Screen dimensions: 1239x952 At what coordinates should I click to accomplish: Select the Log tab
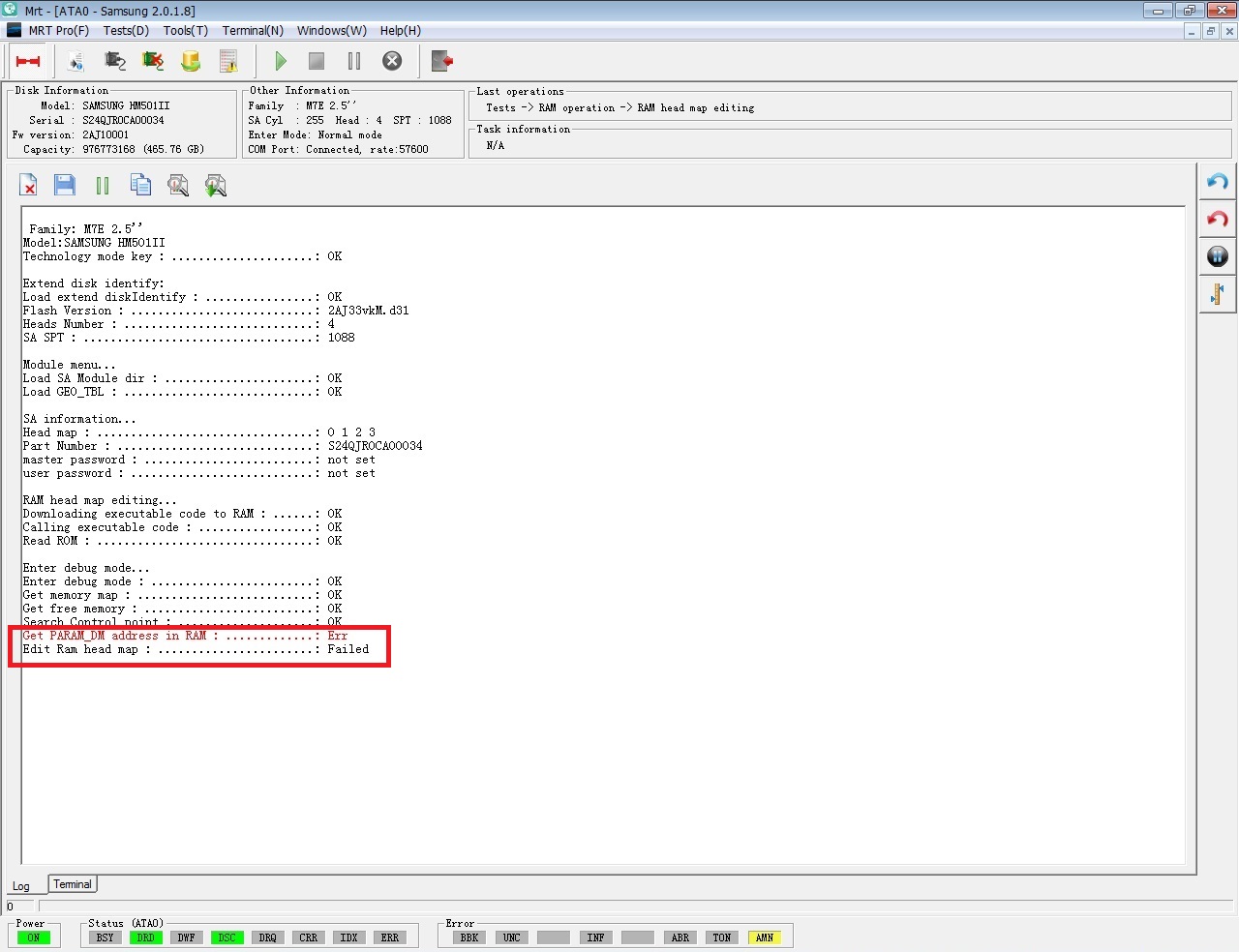(x=21, y=886)
